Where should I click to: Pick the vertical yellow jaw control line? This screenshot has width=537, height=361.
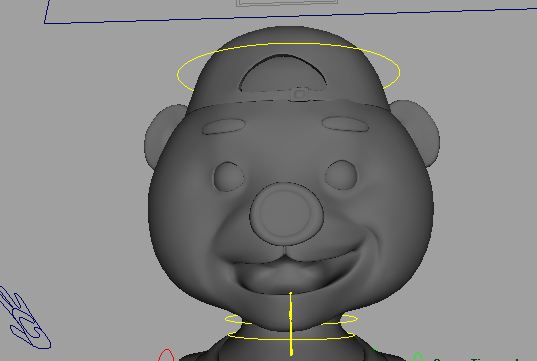click(291, 324)
